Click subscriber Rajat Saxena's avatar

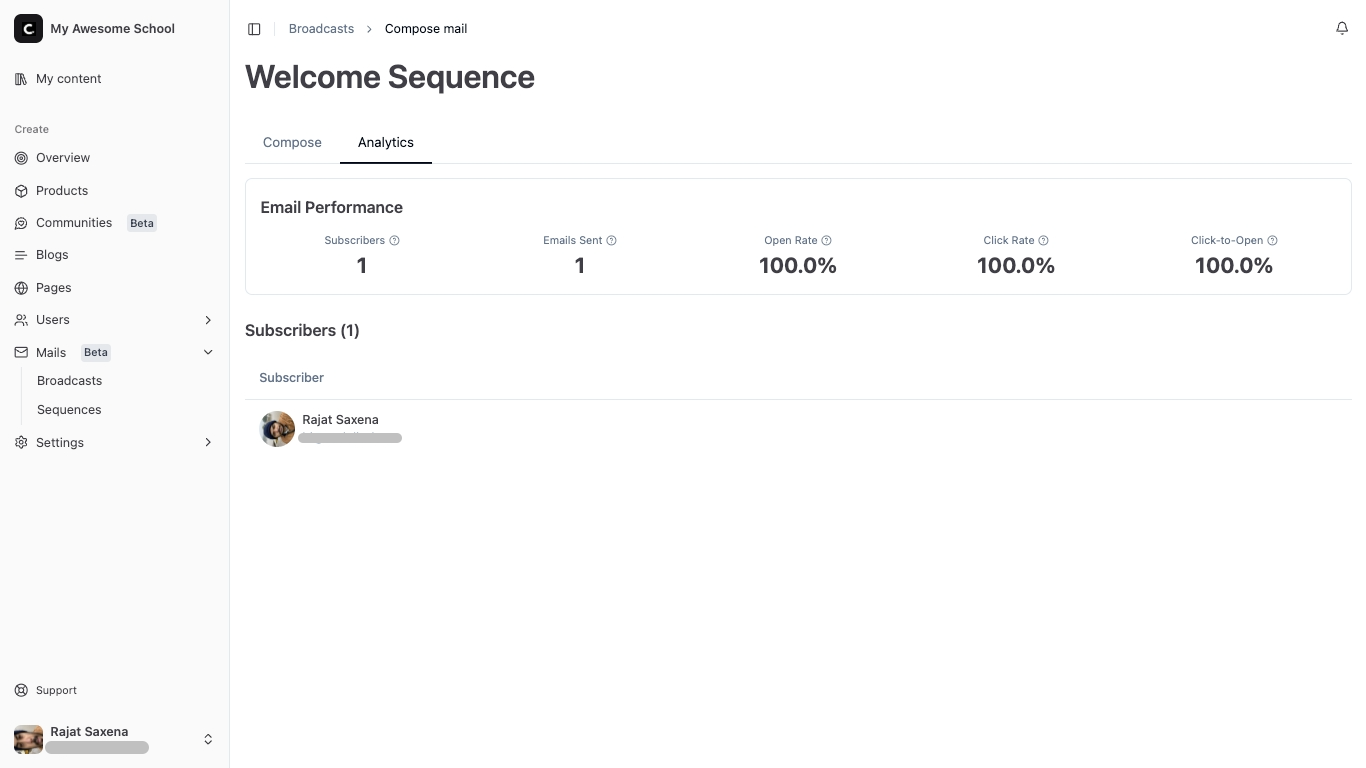[x=277, y=428]
